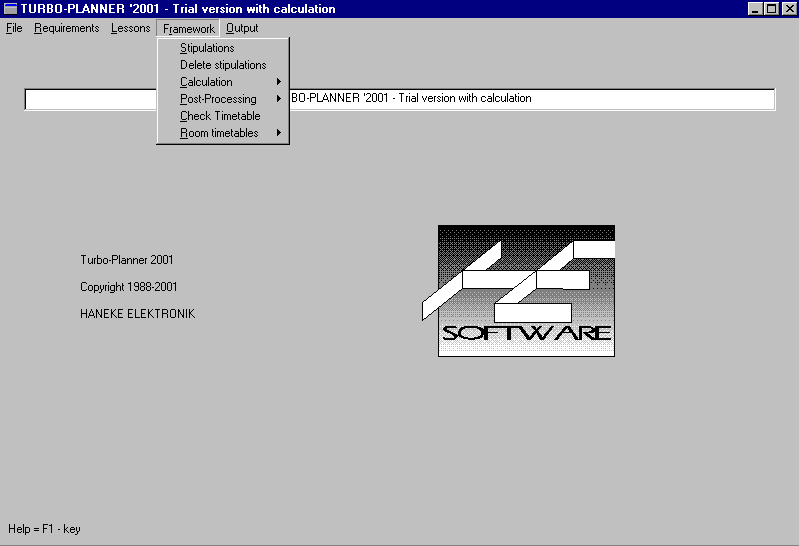Expand the Post-Processing submenu
The height and width of the screenshot is (546, 799).
tap(223, 99)
